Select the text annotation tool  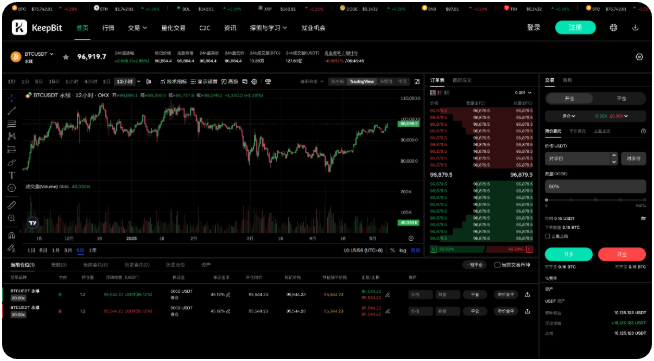pos(12,175)
